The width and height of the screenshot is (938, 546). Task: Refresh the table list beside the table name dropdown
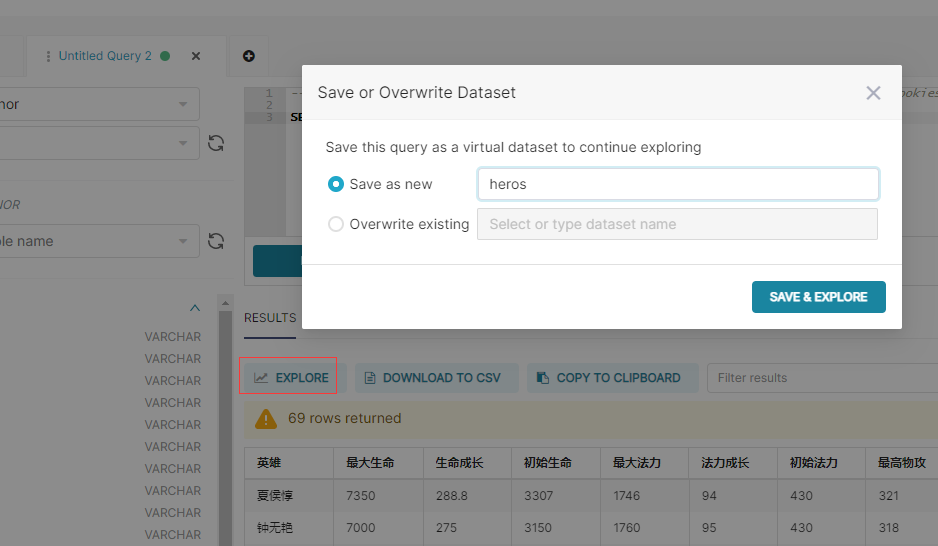click(x=216, y=241)
